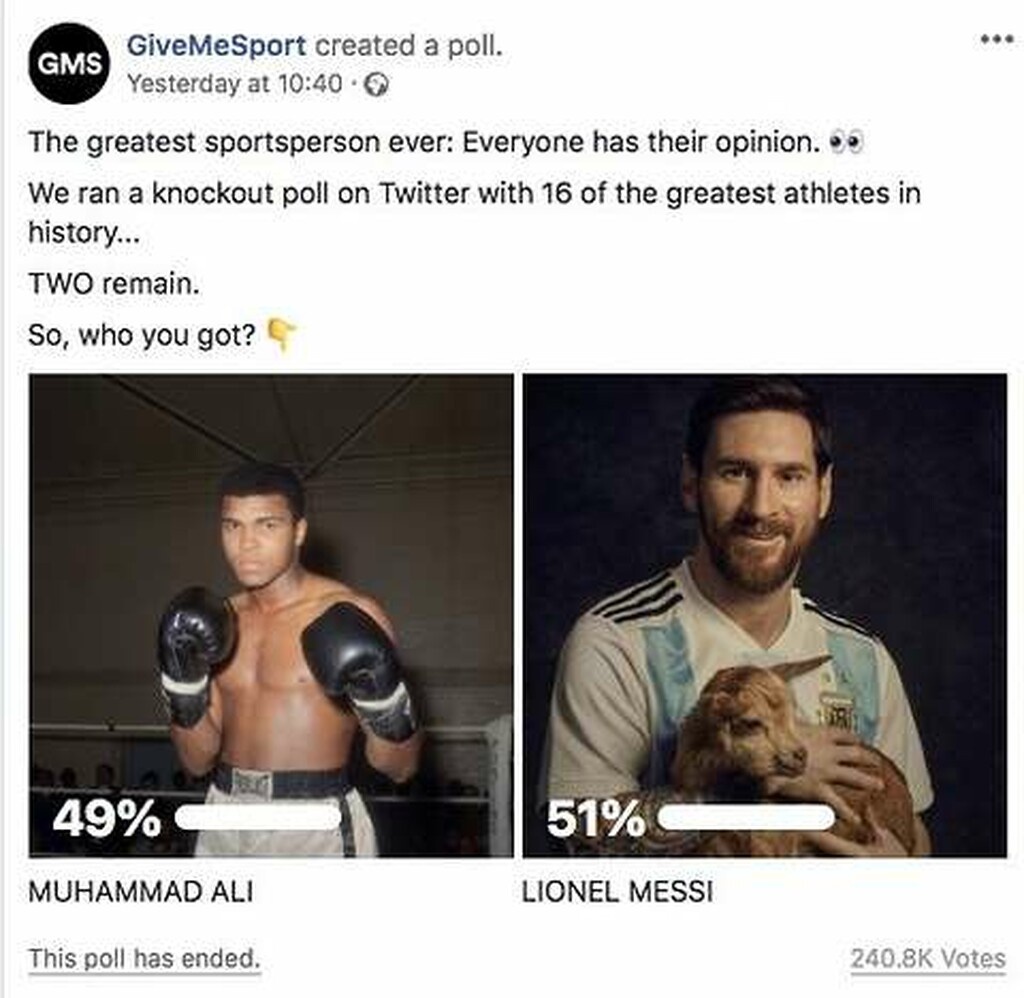Click the Yesterday at 10:40 timestamp
This screenshot has width=1024, height=998.
tap(234, 84)
